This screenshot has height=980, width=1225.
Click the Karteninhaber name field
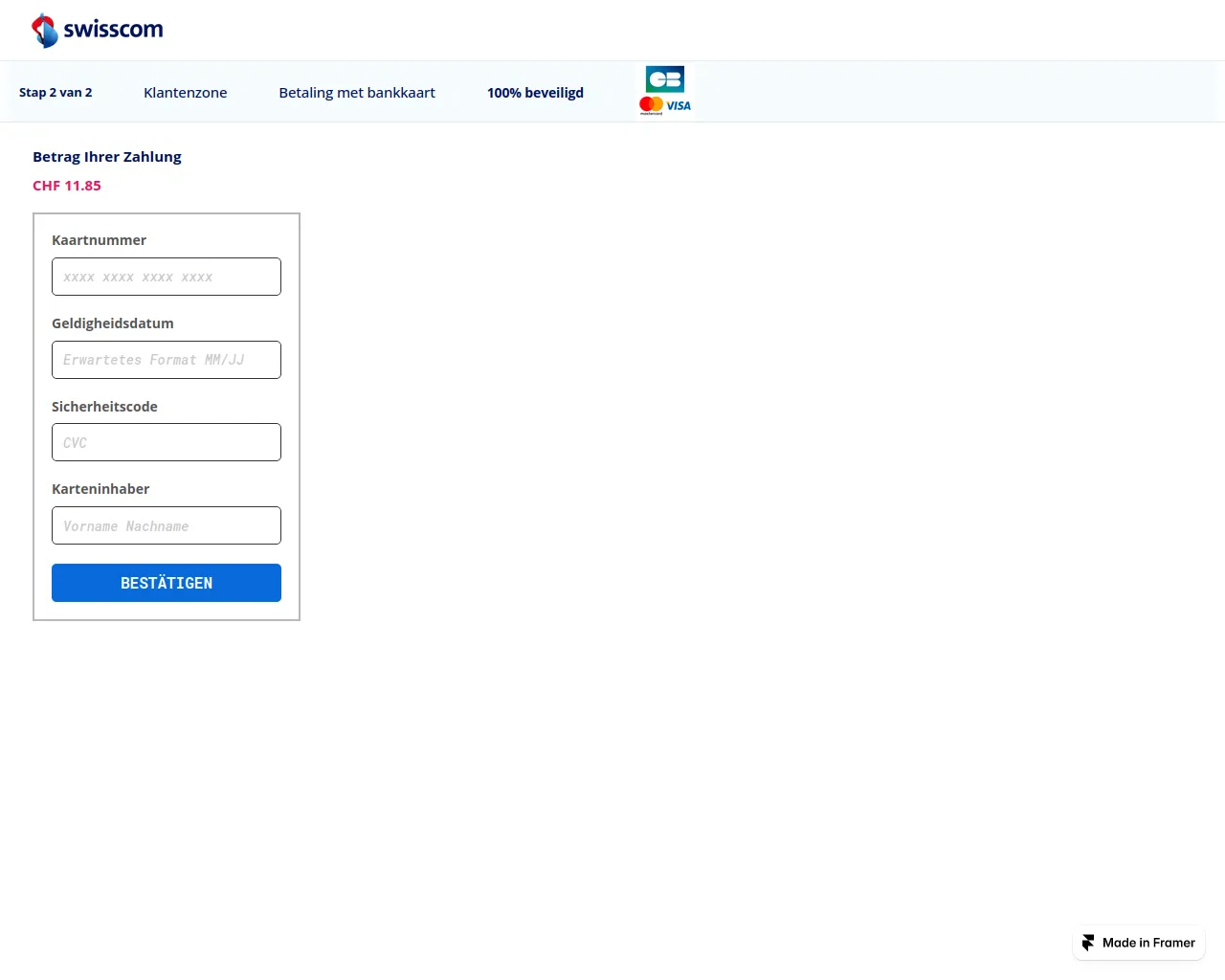pos(166,525)
